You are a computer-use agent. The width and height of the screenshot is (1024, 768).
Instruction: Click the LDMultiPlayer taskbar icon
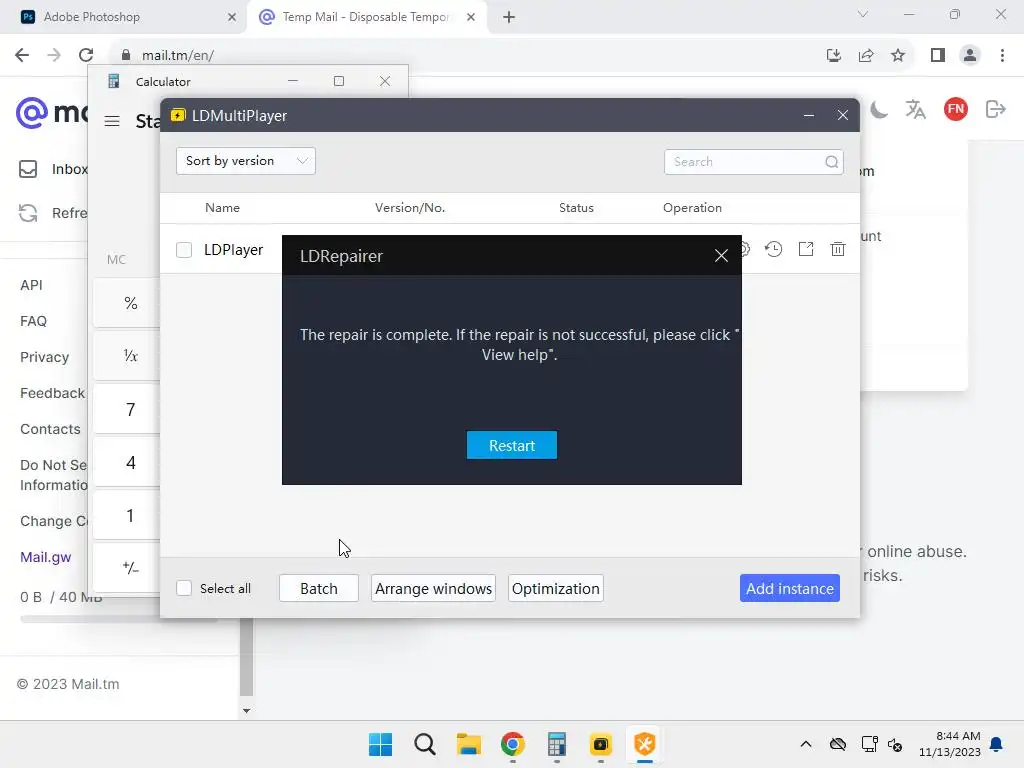[601, 744]
